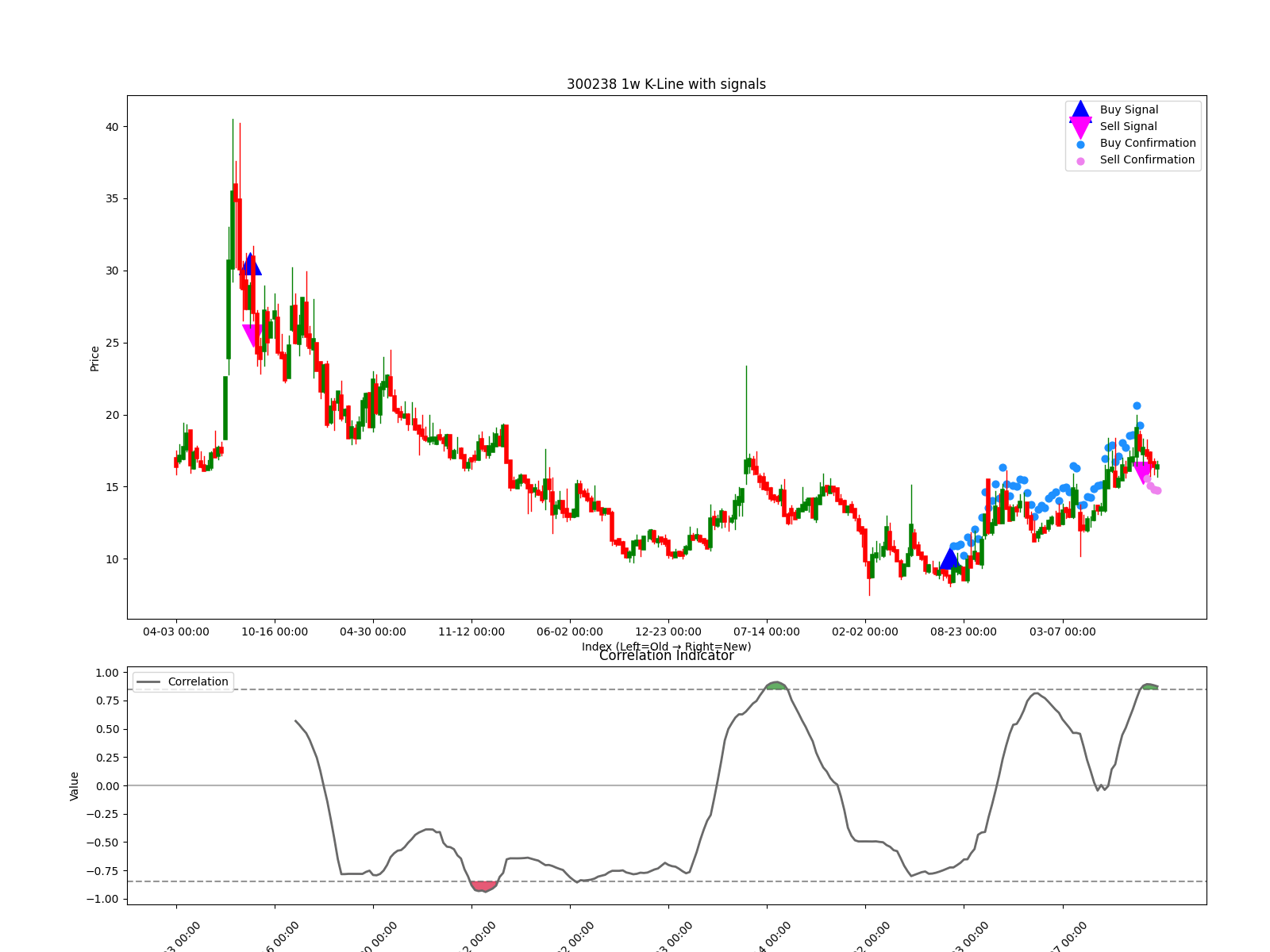This screenshot has width=1270, height=952.
Task: Click the price axis tick '25'
Action: [x=110, y=343]
